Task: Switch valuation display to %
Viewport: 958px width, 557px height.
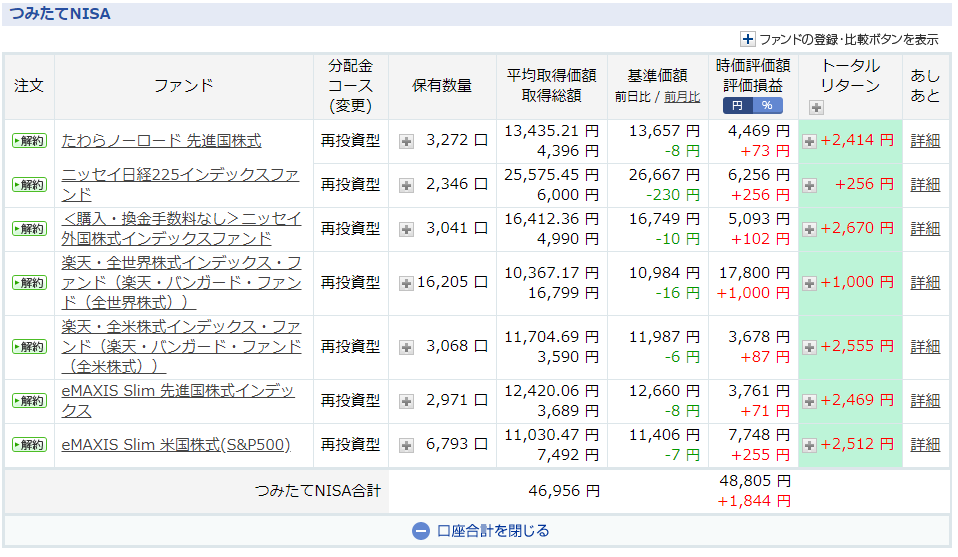Action: (767, 105)
